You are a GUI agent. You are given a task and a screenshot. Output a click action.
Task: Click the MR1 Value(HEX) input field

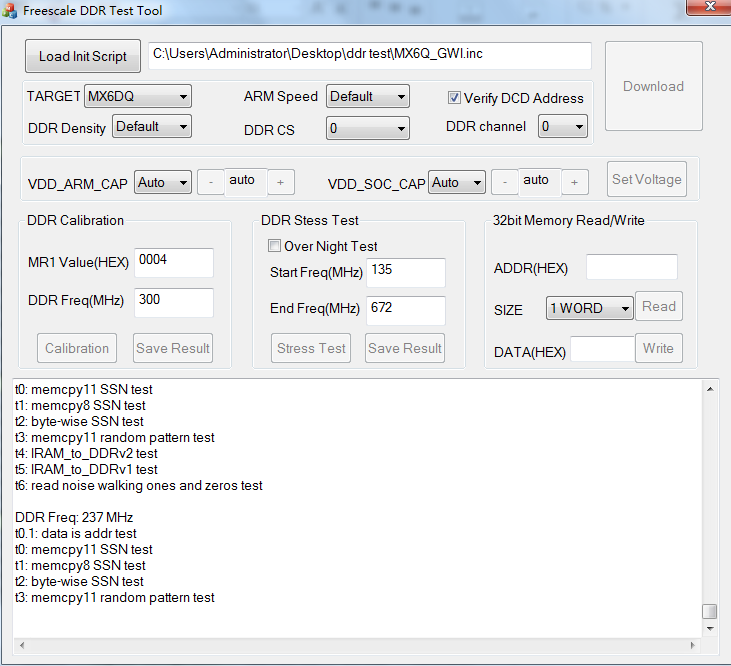pos(174,262)
